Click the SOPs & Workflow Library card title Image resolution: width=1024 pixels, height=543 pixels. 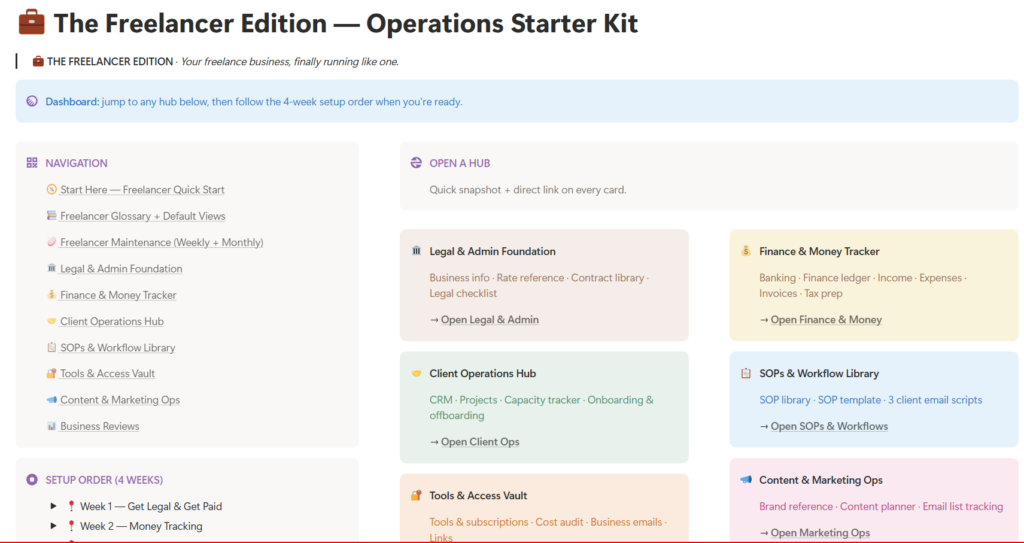pyautogui.click(x=819, y=374)
